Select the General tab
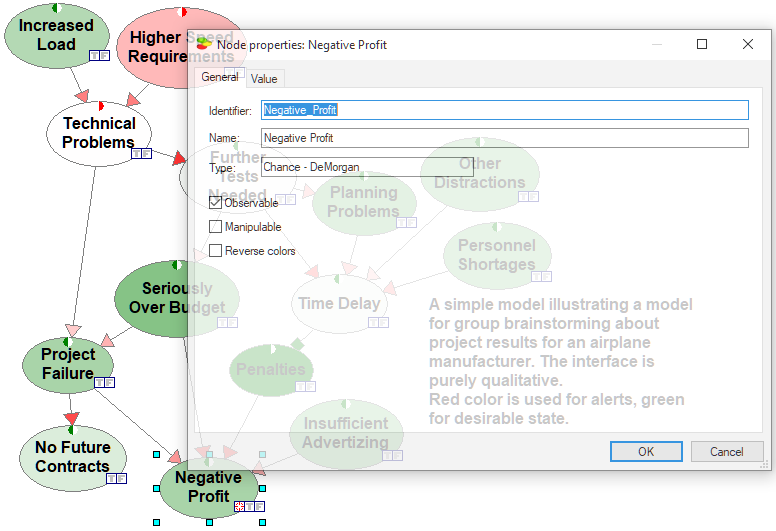Screen dimensions: 776x531 [x=220, y=77]
